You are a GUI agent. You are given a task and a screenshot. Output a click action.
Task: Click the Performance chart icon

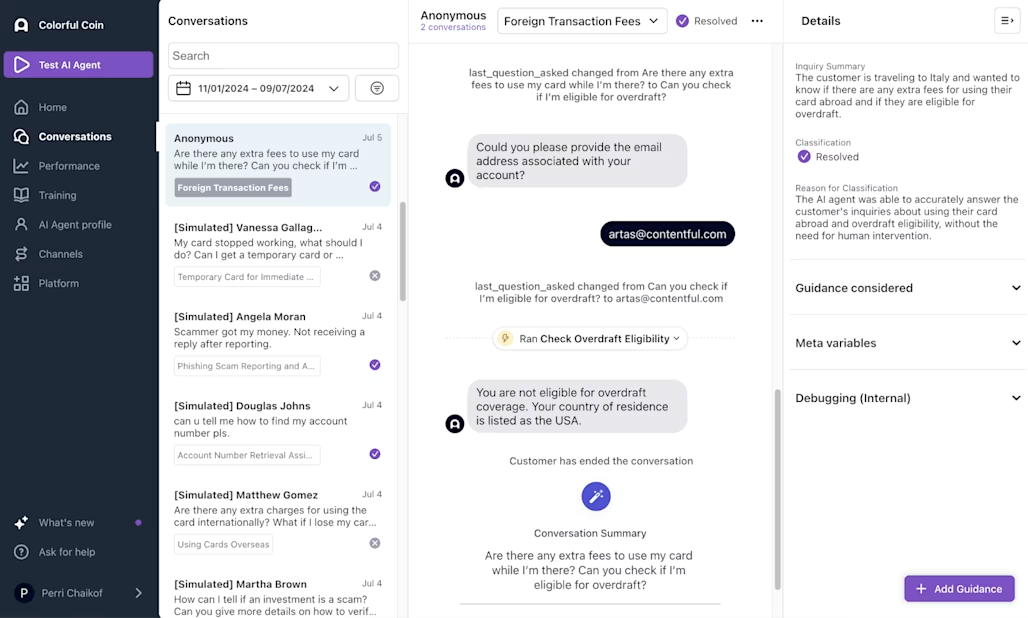21,166
